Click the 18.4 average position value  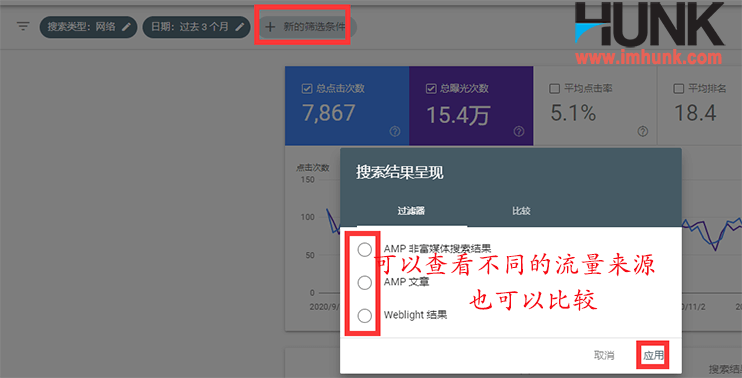coord(695,114)
